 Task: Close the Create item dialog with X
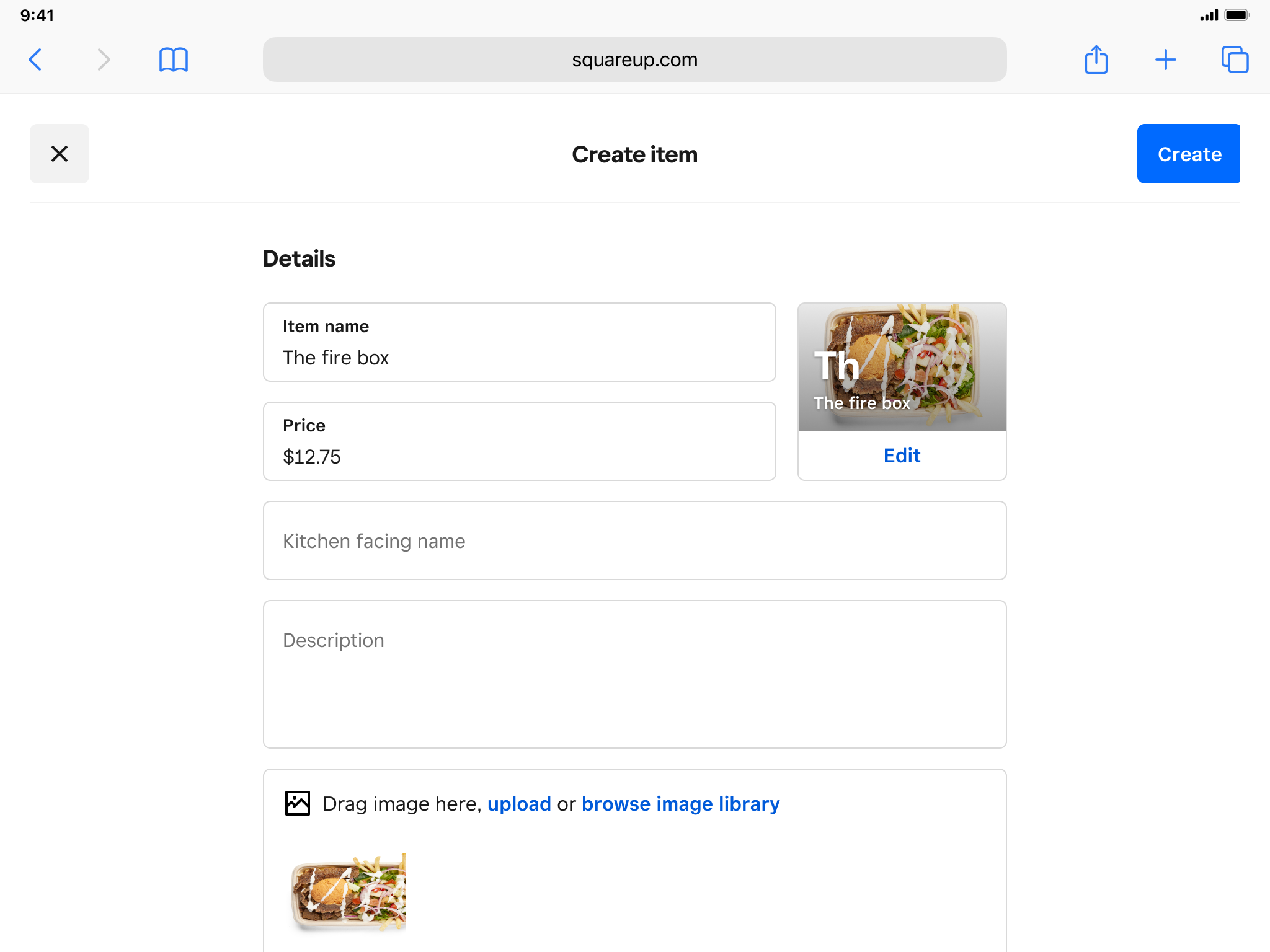60,154
